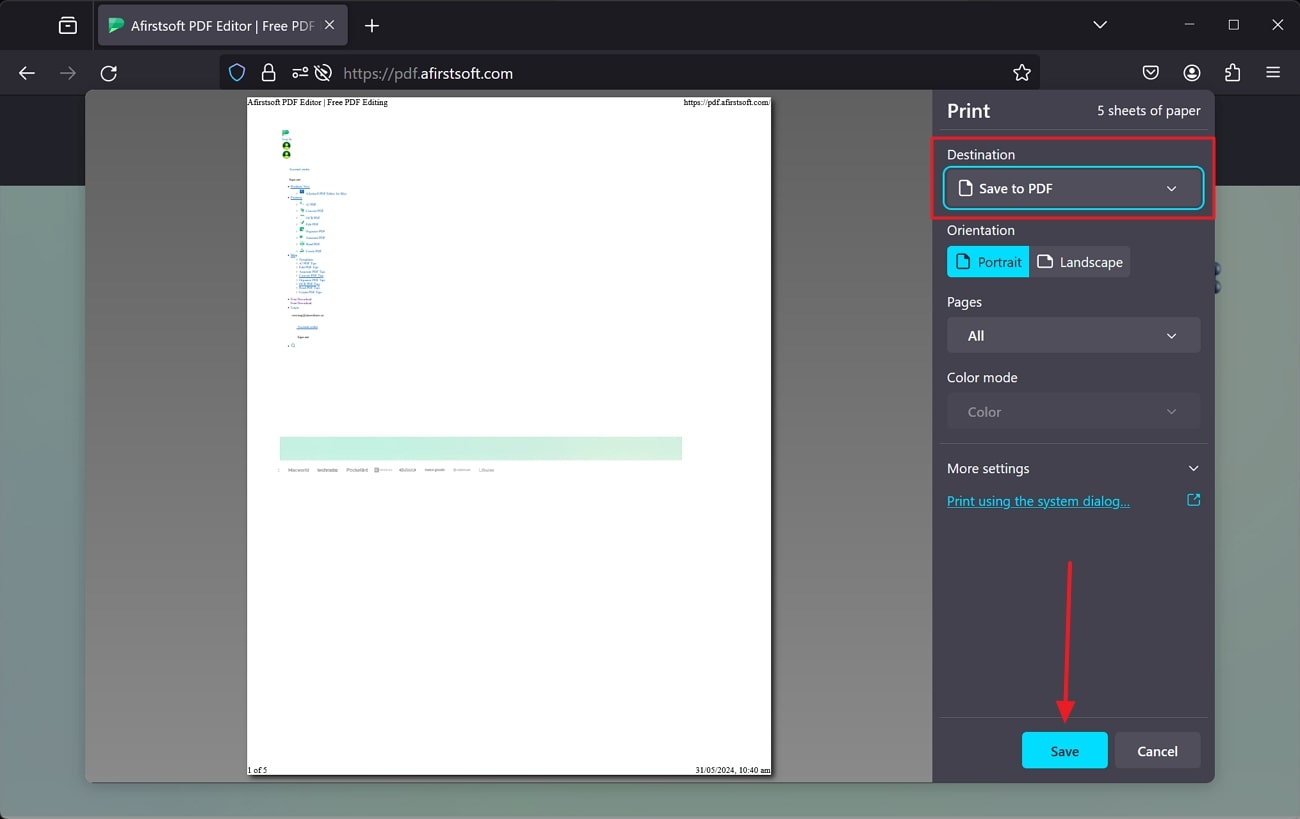
Task: Reload the page with the refresh icon
Action: pos(109,73)
